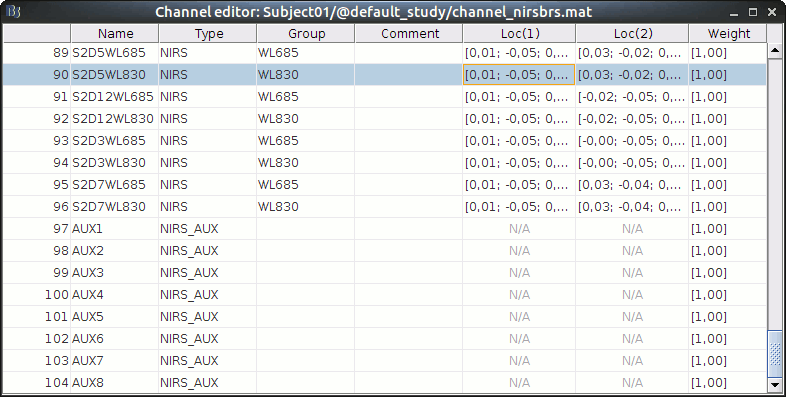This screenshot has height=397, width=786.
Task: Click the Group column header
Action: 306,34
